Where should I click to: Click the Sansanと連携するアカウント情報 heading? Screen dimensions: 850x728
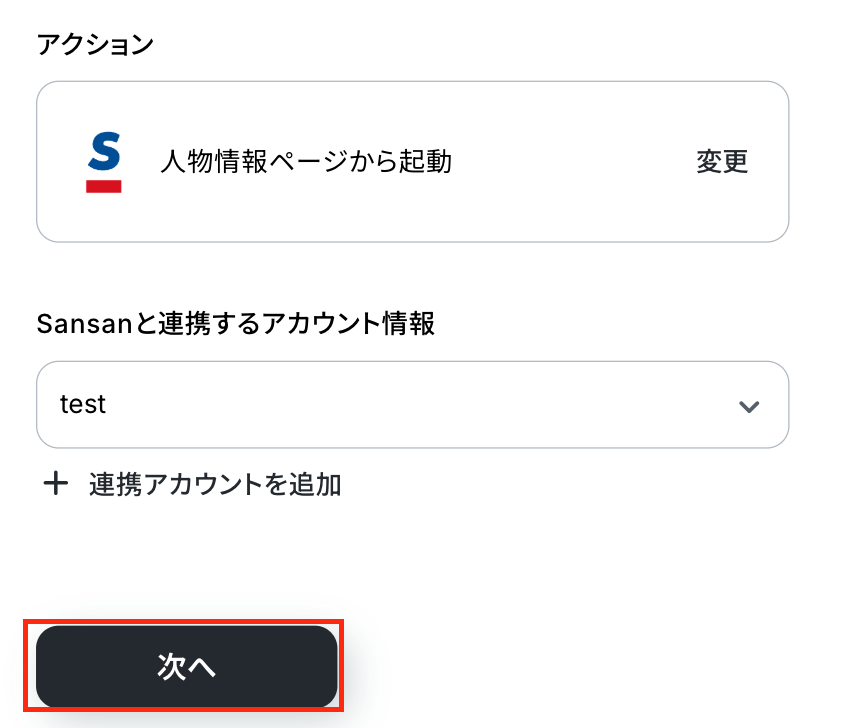click(x=235, y=324)
